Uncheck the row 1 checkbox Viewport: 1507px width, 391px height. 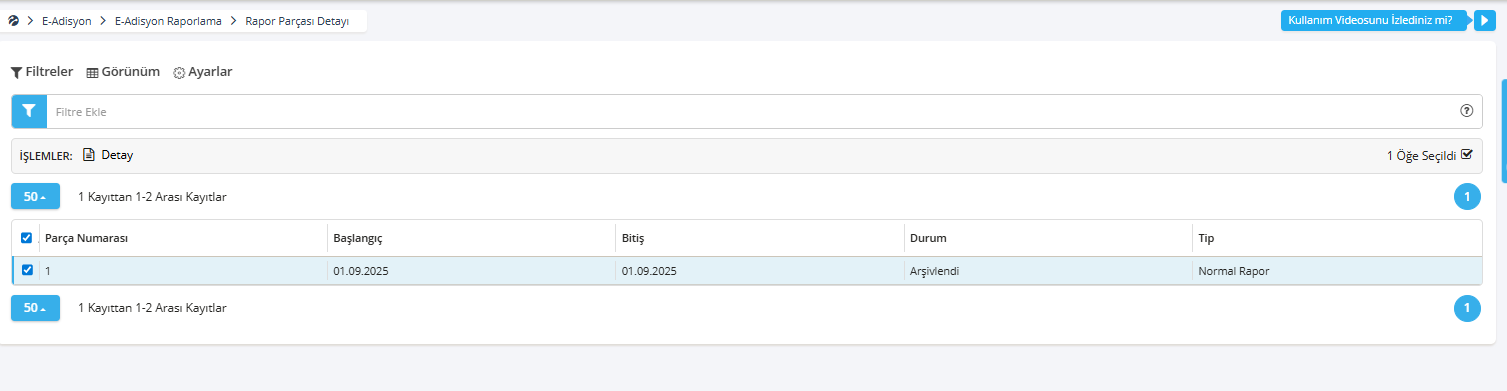click(x=27, y=270)
